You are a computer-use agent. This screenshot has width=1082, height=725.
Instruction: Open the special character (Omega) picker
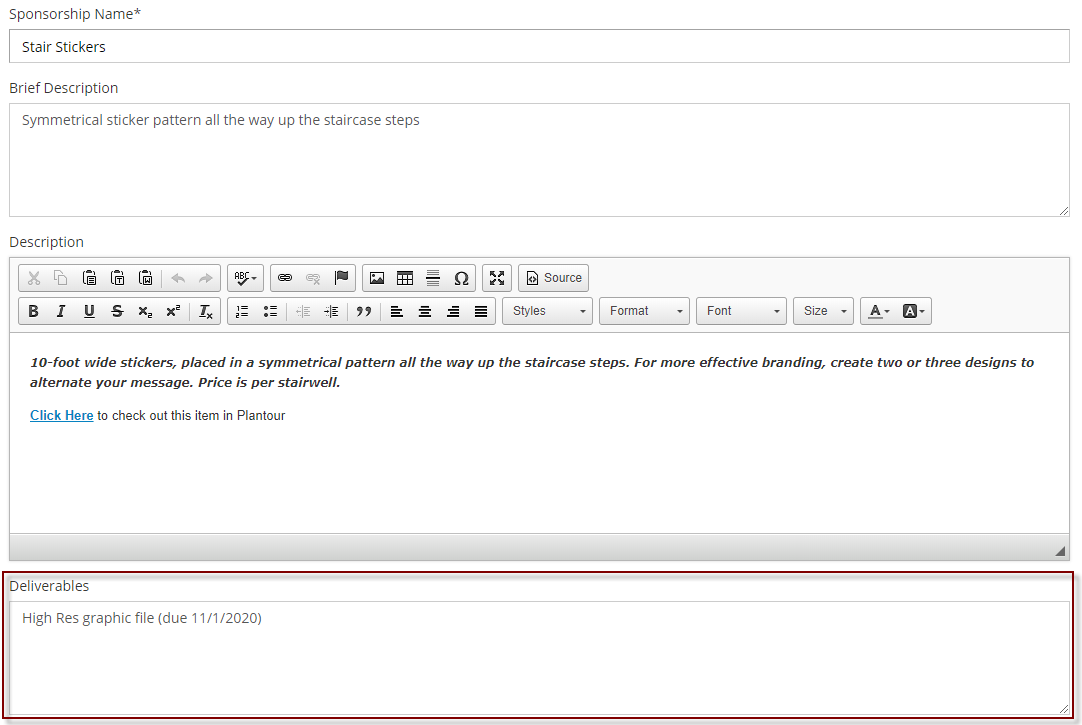point(461,278)
